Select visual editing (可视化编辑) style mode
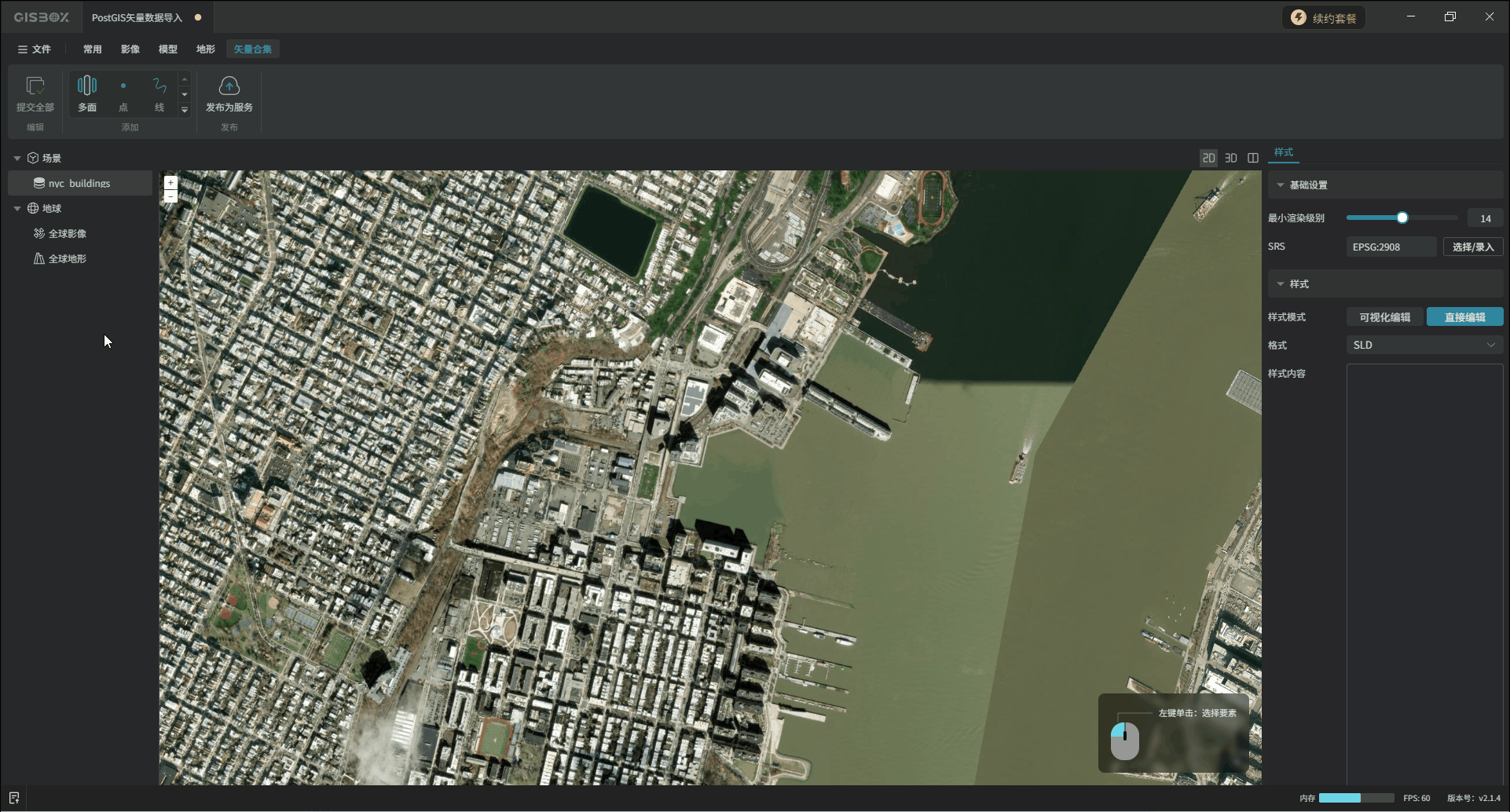1510x812 pixels. pyautogui.click(x=1384, y=317)
